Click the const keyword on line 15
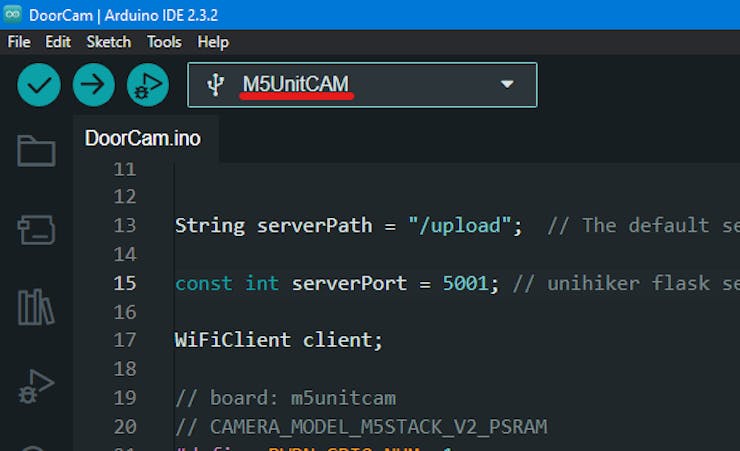Image resolution: width=740 pixels, height=451 pixels. tap(204, 284)
